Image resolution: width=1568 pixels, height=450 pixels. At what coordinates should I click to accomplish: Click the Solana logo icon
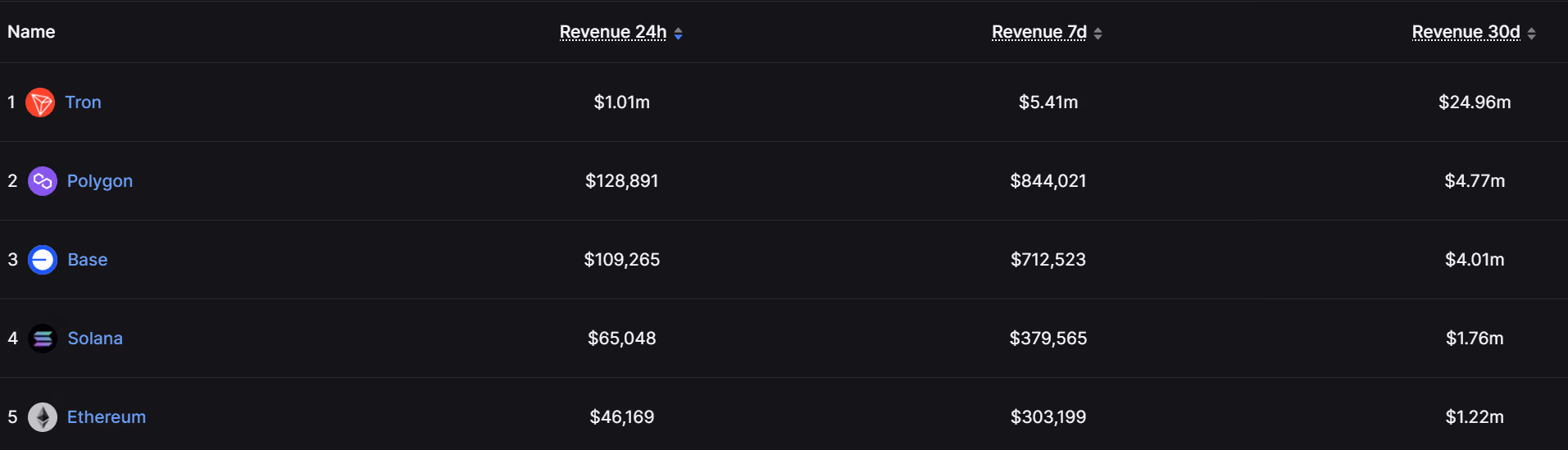point(43,339)
